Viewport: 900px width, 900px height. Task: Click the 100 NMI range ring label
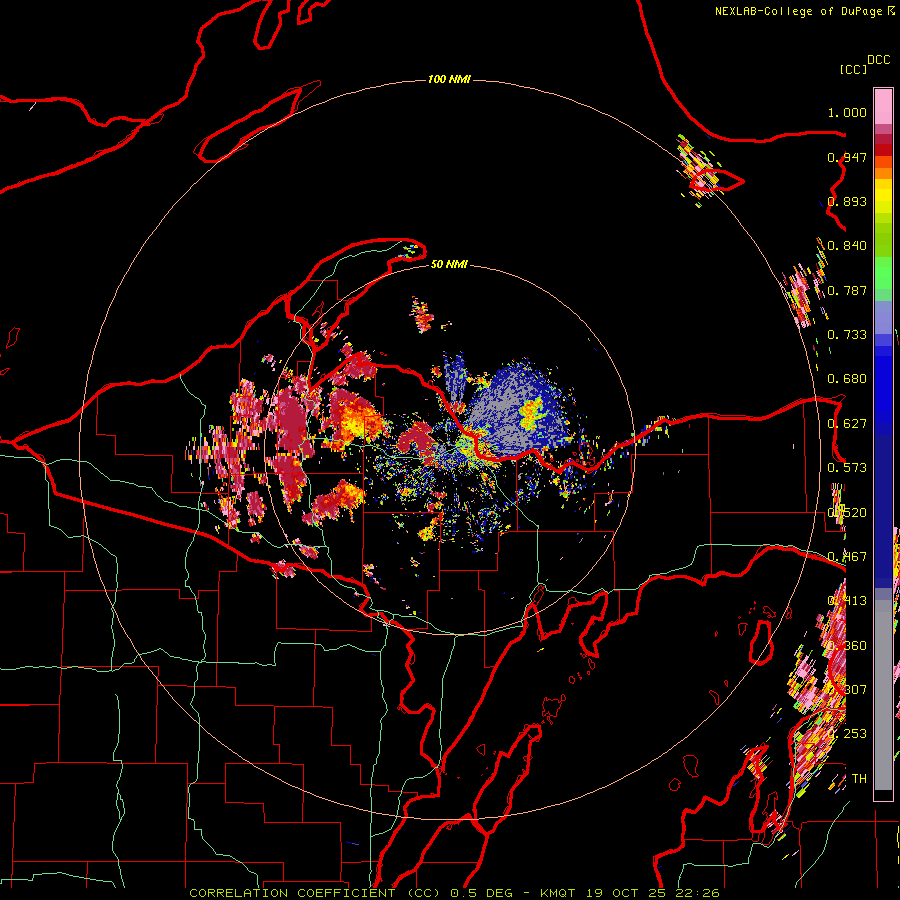tap(449, 79)
